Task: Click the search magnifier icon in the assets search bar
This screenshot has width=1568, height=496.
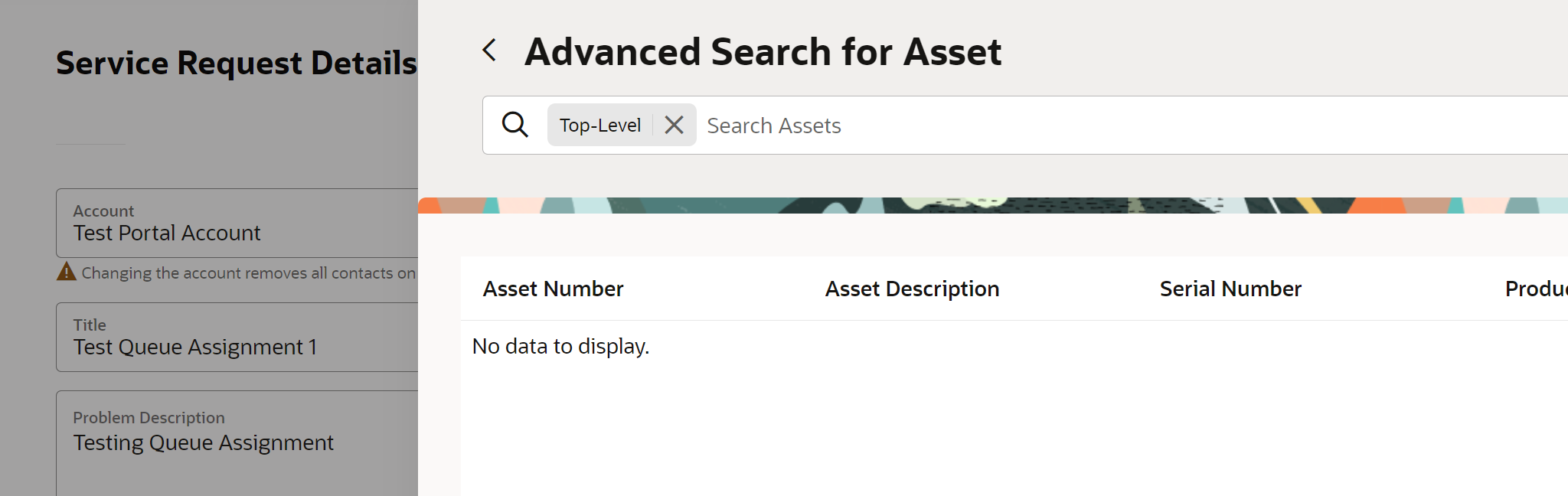Action: 514,124
